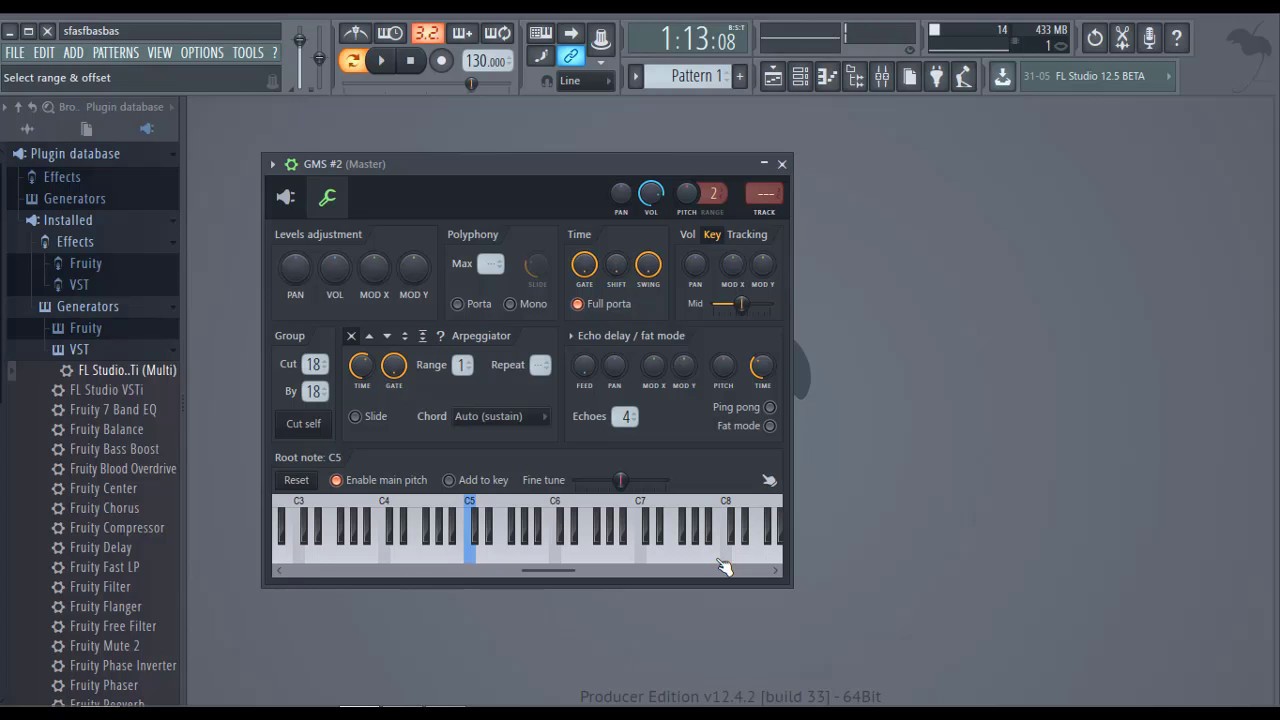Image resolution: width=1280 pixels, height=720 pixels.
Task: Switch to the Tracking tab
Action: [747, 234]
